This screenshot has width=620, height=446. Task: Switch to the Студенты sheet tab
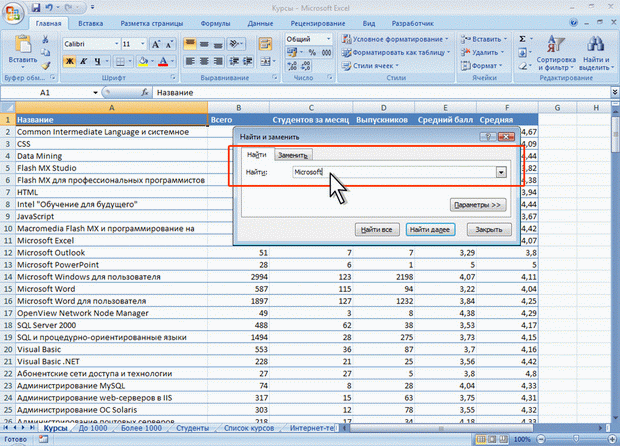(192, 428)
